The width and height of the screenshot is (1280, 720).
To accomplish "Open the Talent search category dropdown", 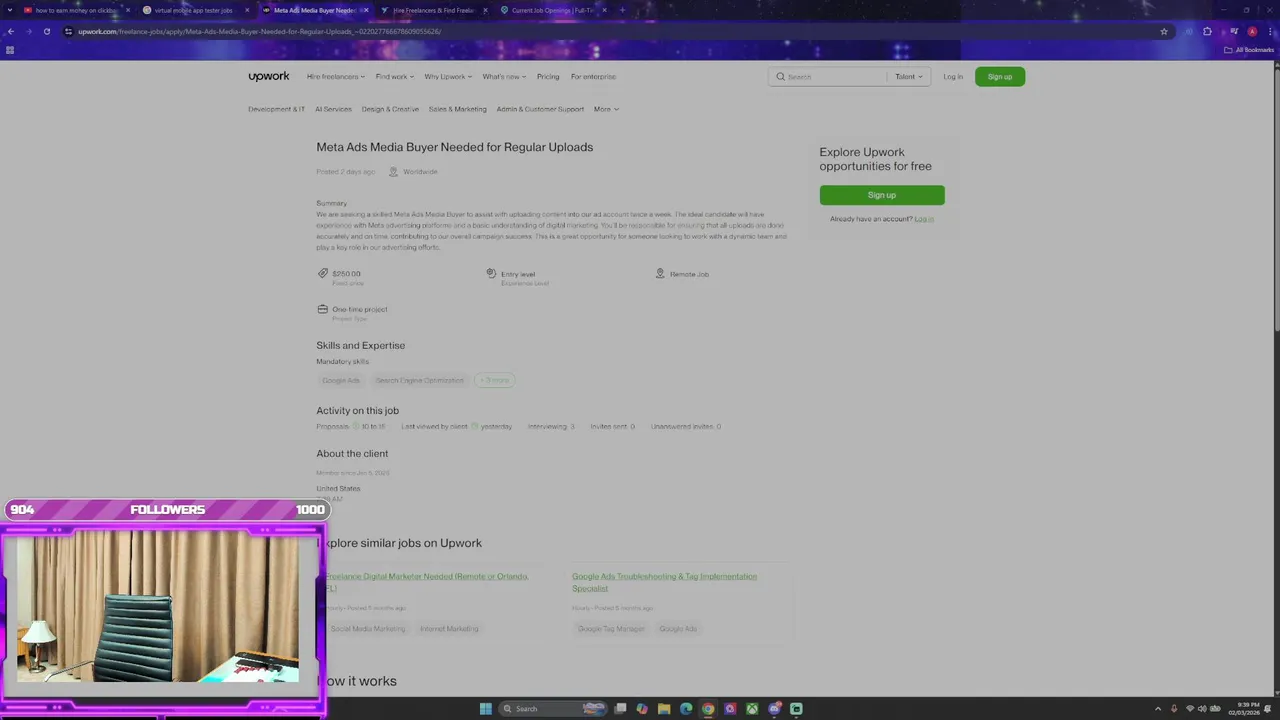I will click(x=909, y=77).
